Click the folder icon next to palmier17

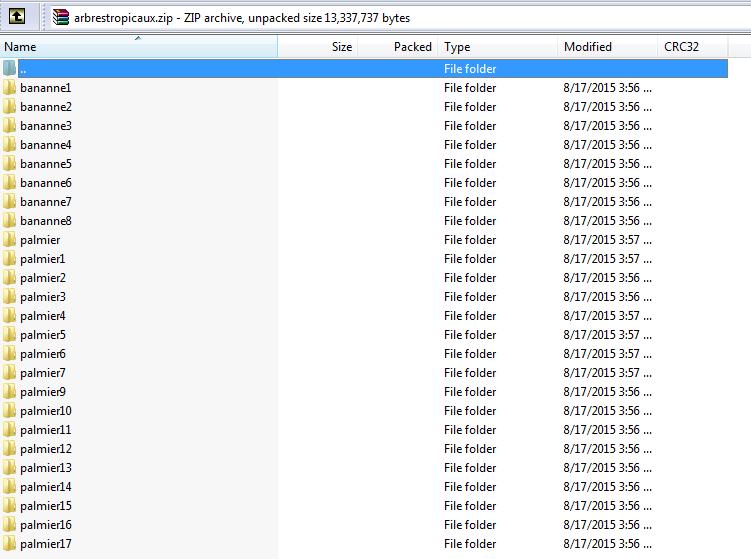click(x=9, y=544)
